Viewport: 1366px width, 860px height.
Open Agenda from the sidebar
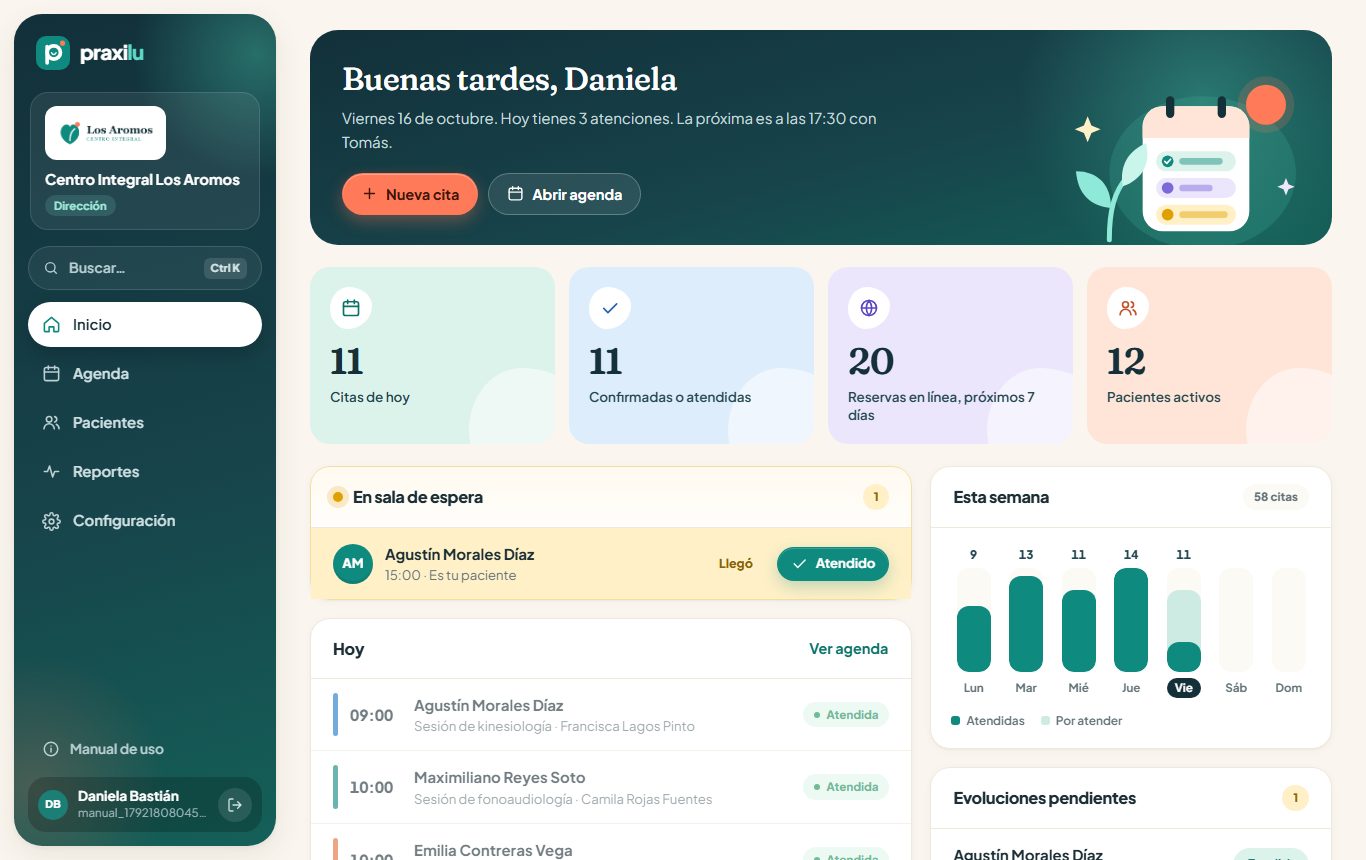click(x=145, y=374)
